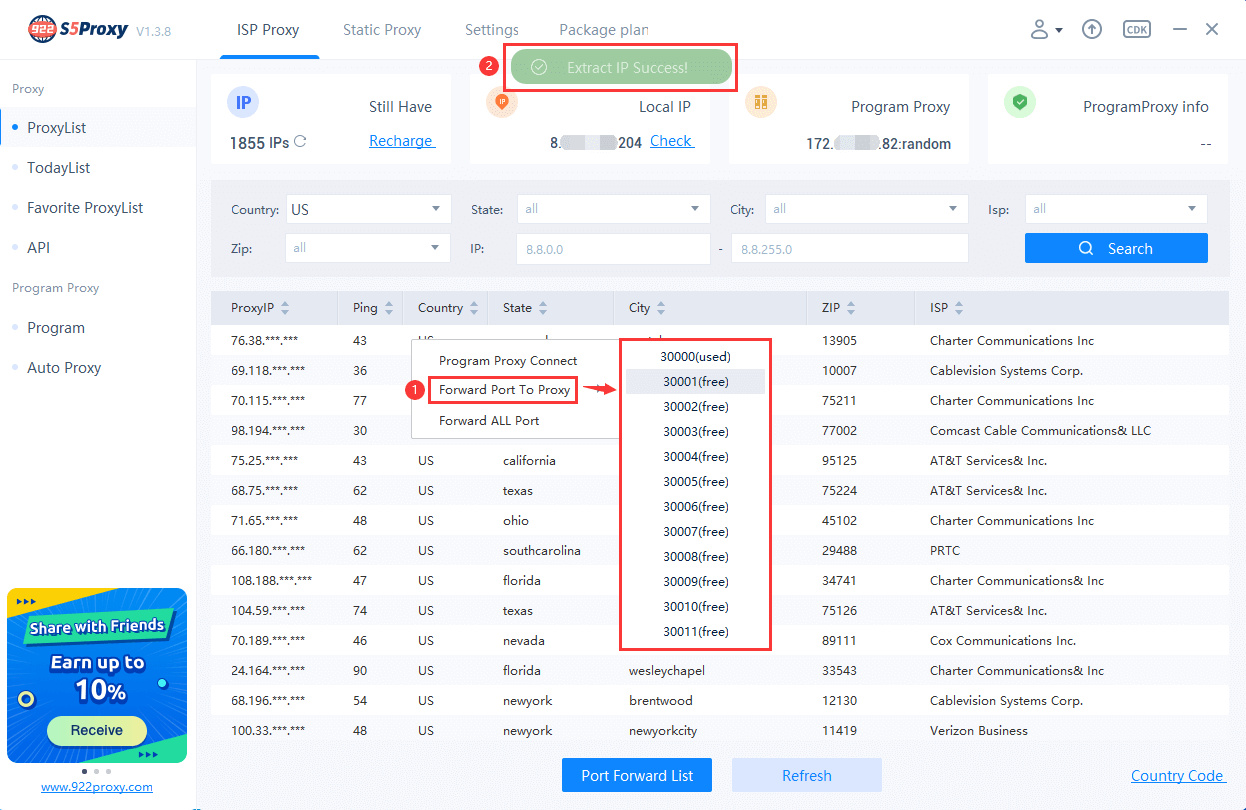
Task: Click the Port Forward List button
Action: (636, 775)
